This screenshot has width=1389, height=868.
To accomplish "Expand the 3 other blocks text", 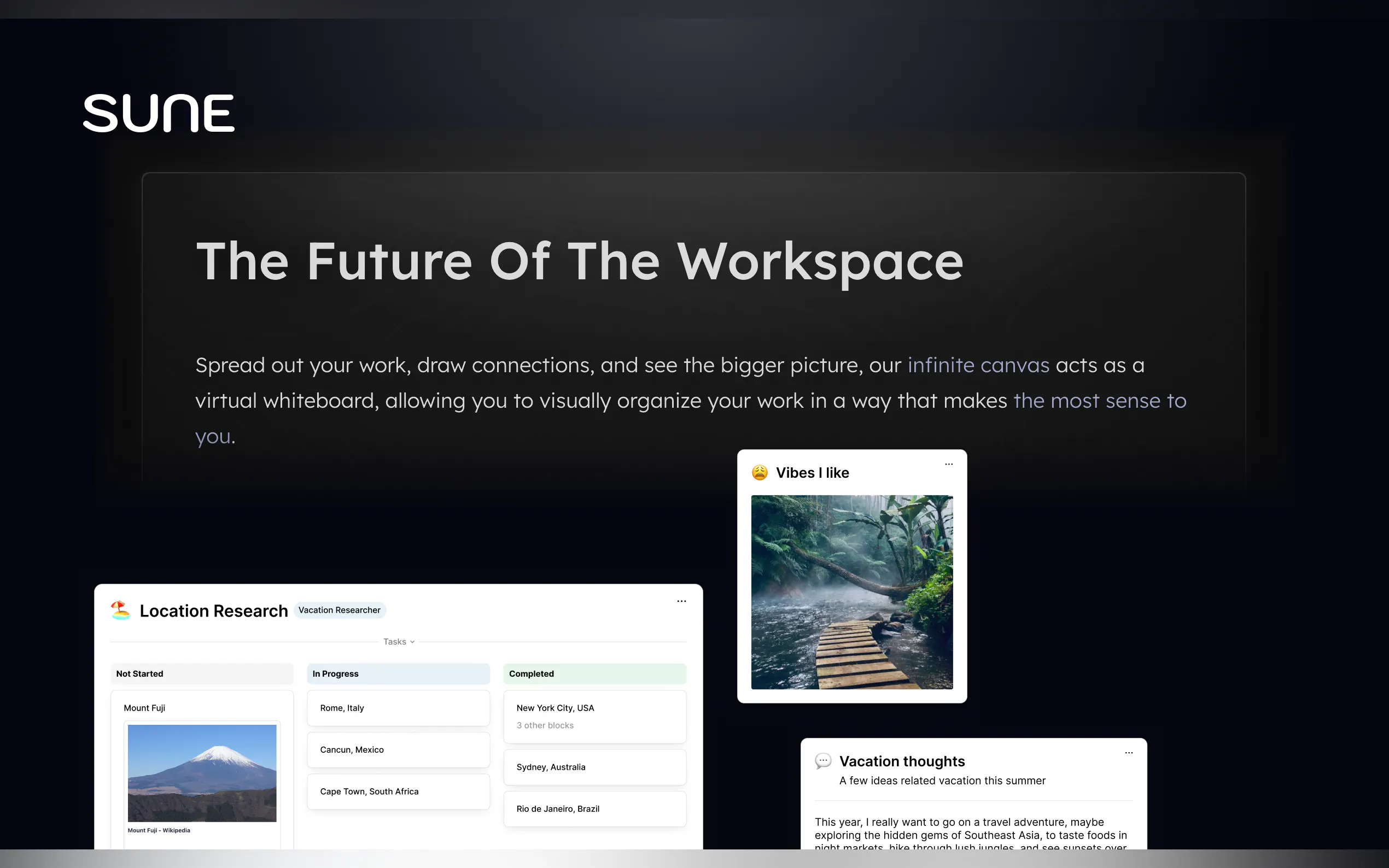I will [545, 726].
